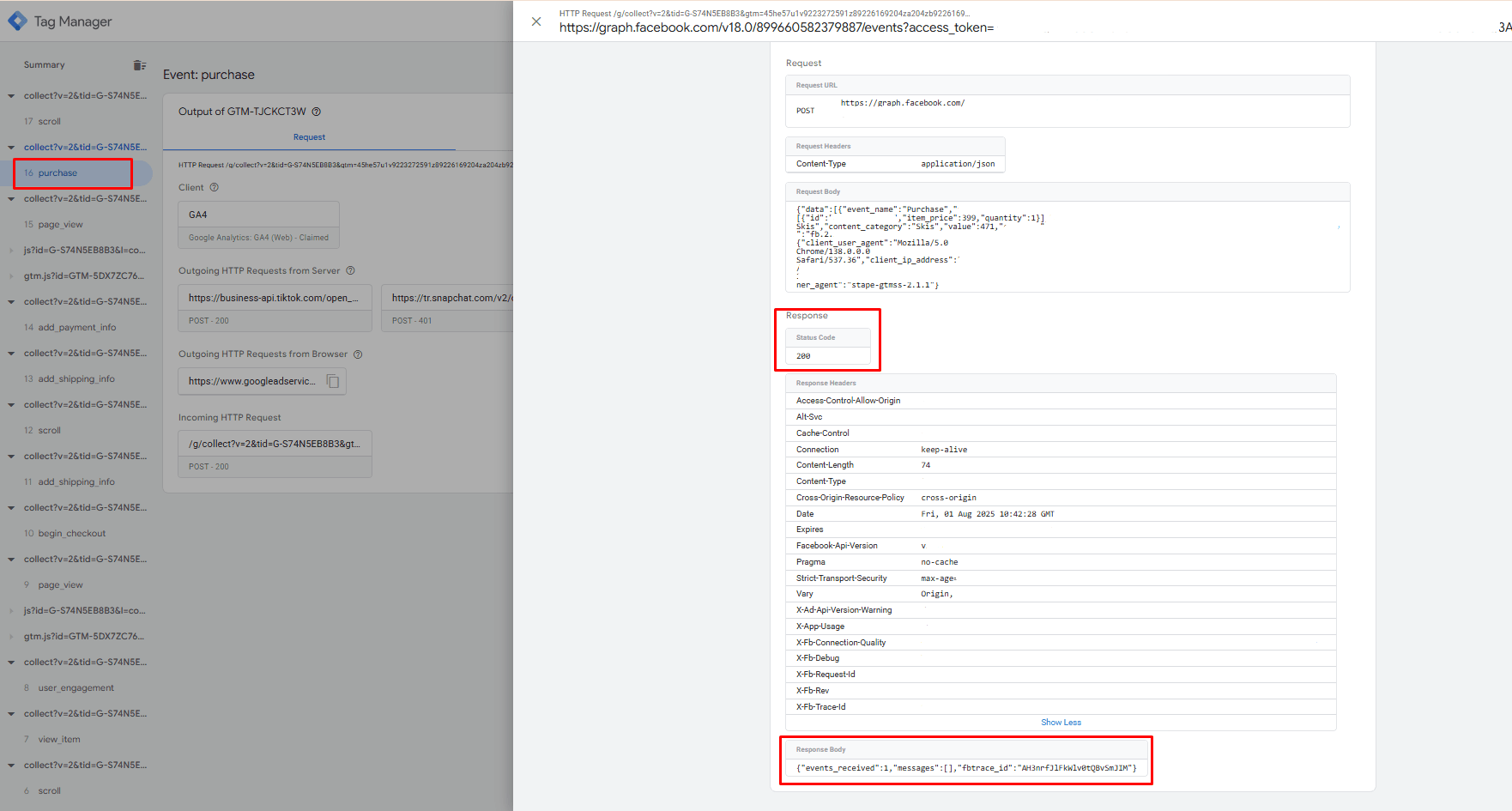Open the tr.snapchat.com outgoing request
The image size is (1512, 811).
click(447, 308)
